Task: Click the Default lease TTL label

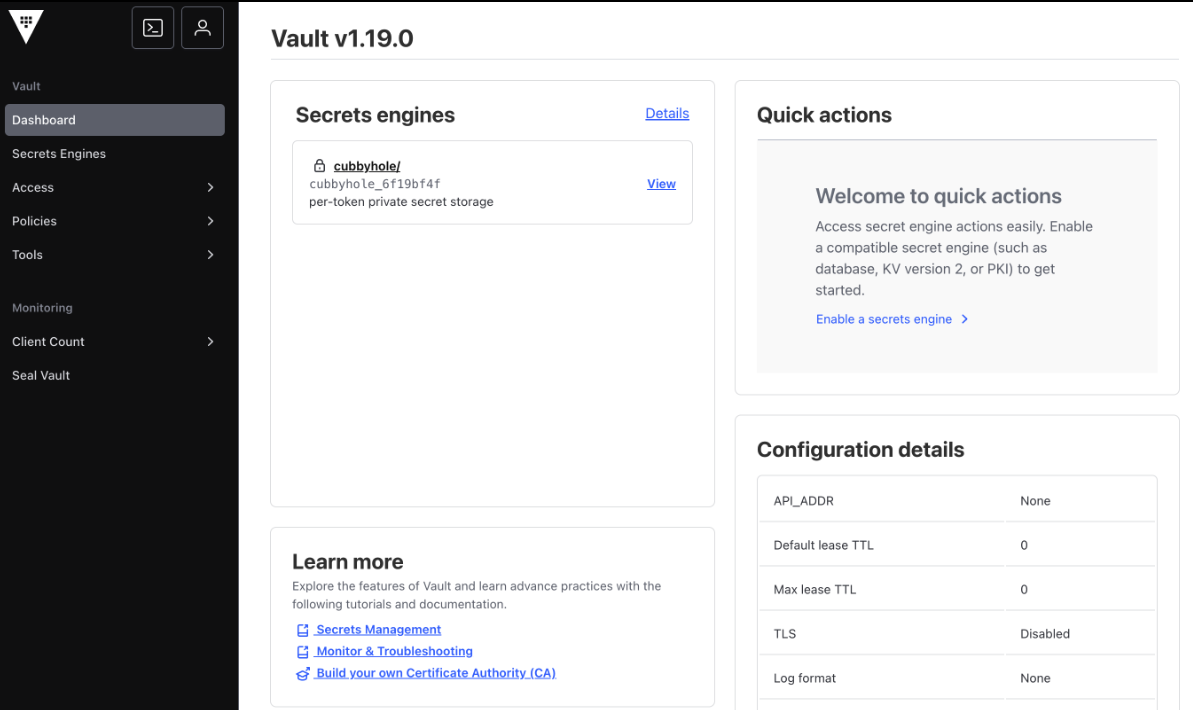Action: [823, 545]
